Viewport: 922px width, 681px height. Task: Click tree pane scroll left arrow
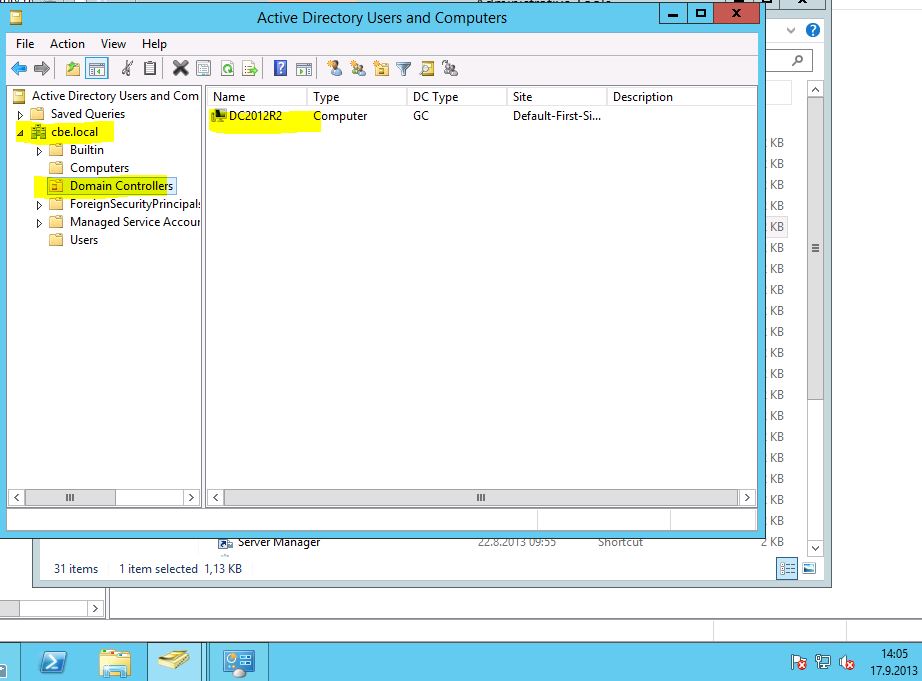coord(16,498)
